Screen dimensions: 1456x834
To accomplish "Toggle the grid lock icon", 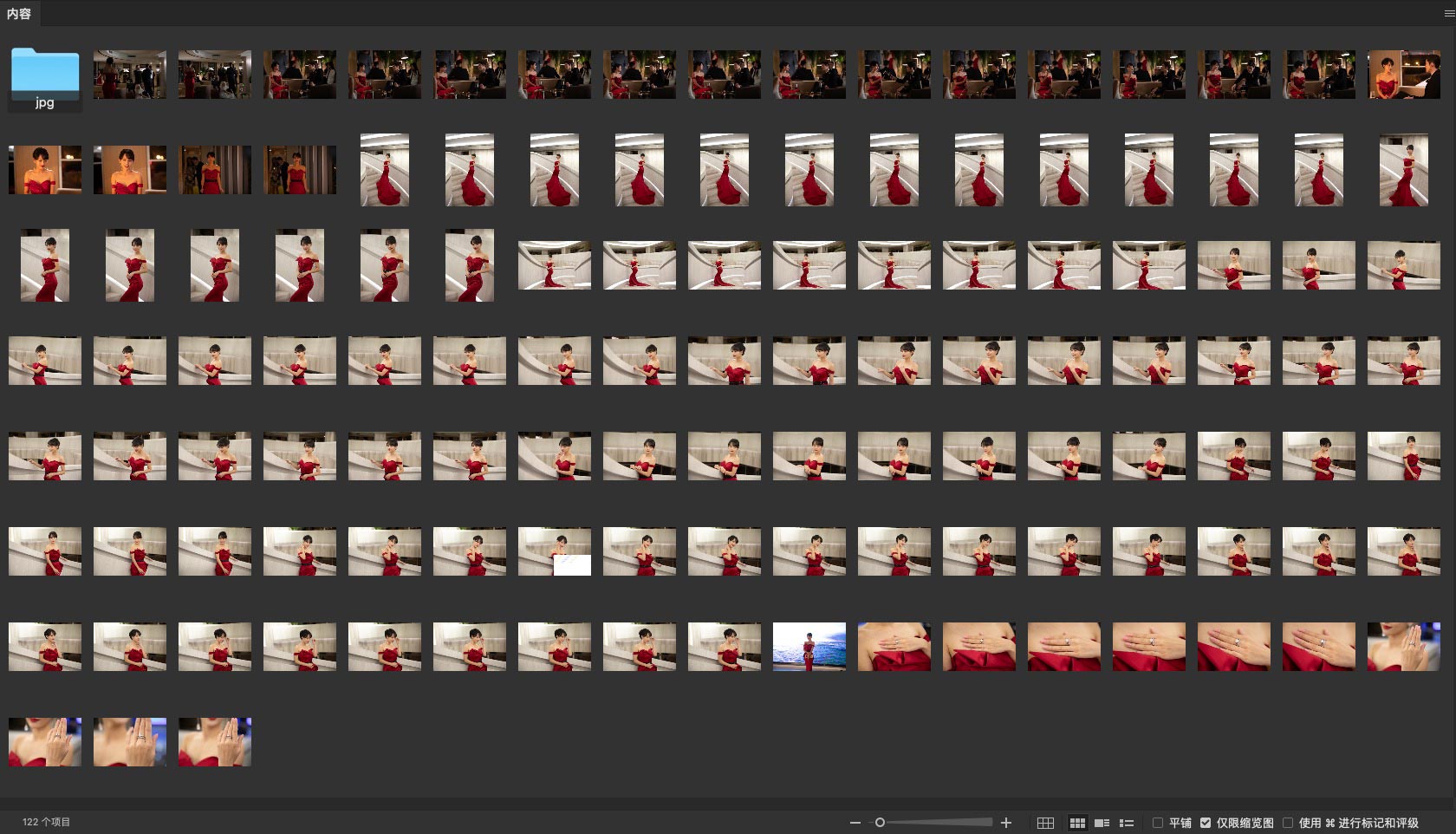I will pos(1046,823).
